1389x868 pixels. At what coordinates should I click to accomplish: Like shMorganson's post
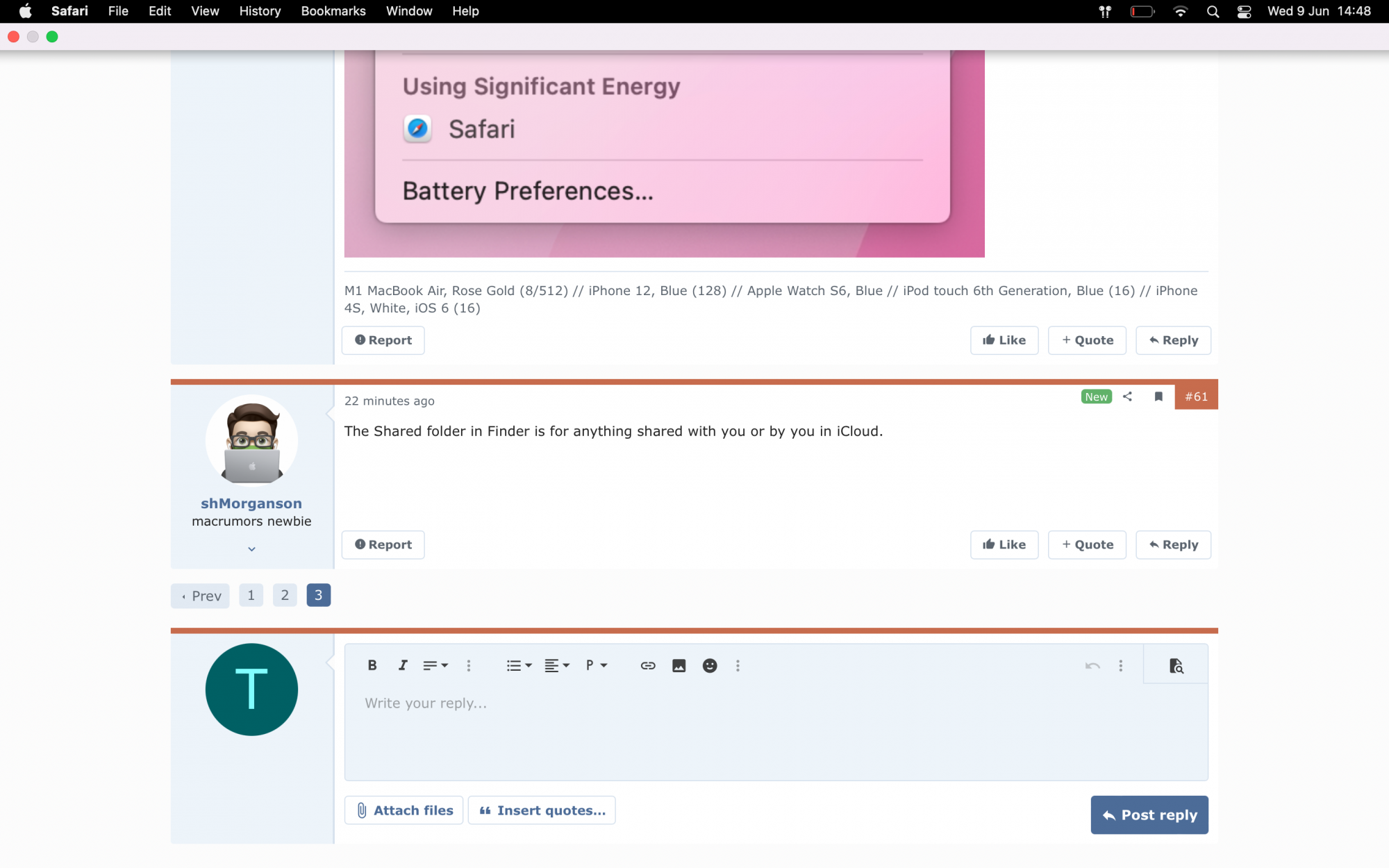(x=1004, y=544)
